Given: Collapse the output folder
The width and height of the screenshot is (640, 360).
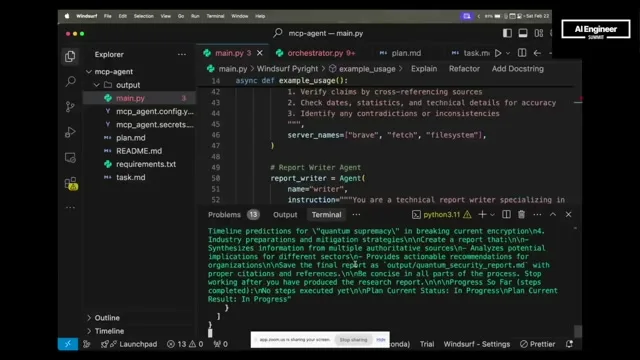Looking at the screenshot, I should coord(97,85).
